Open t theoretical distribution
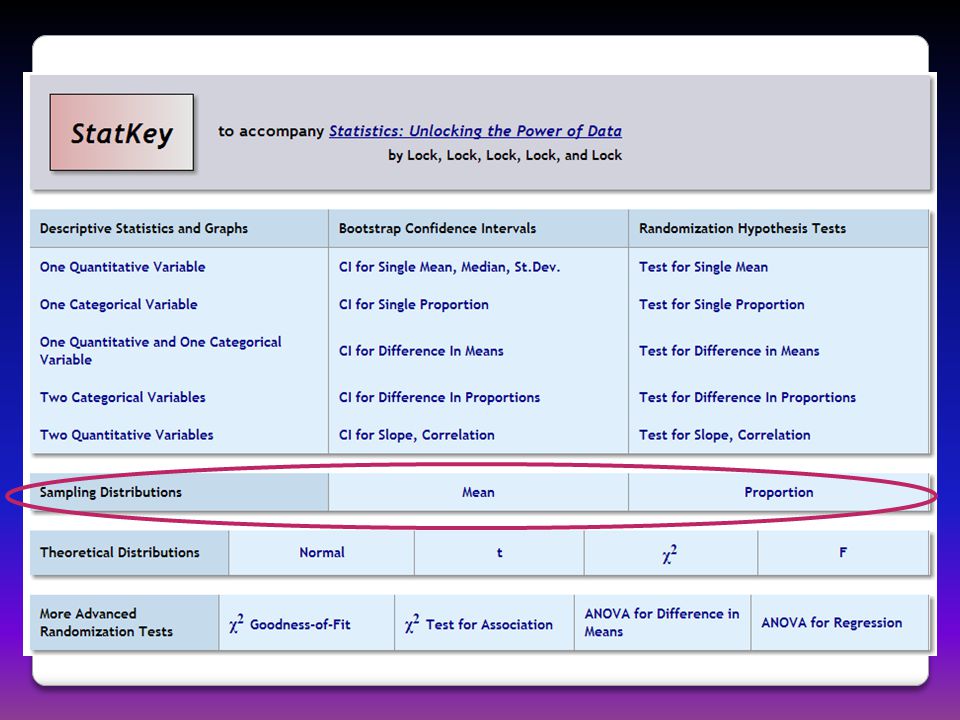 [500, 552]
